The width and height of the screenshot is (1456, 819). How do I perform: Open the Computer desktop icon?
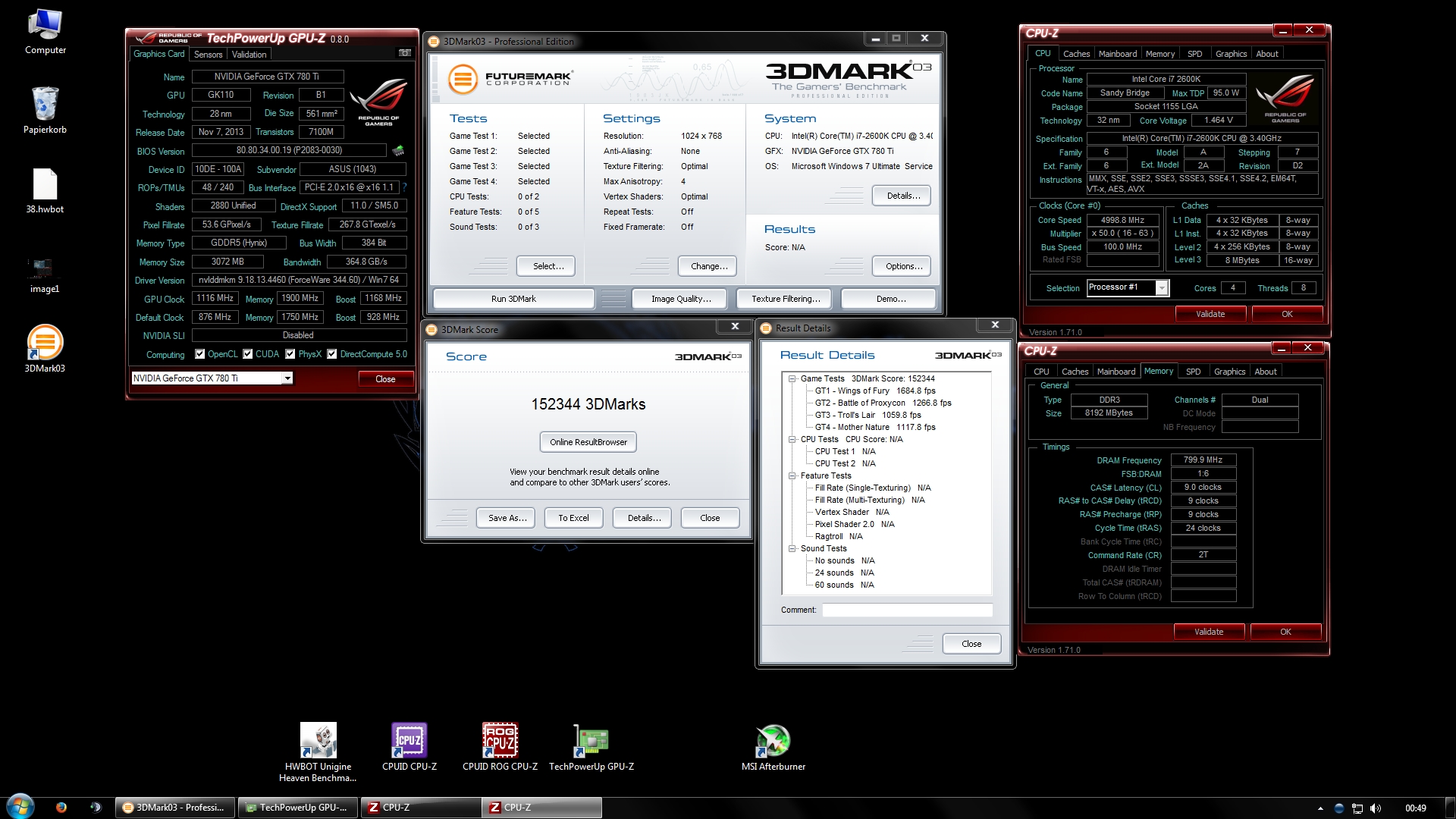pos(45,32)
